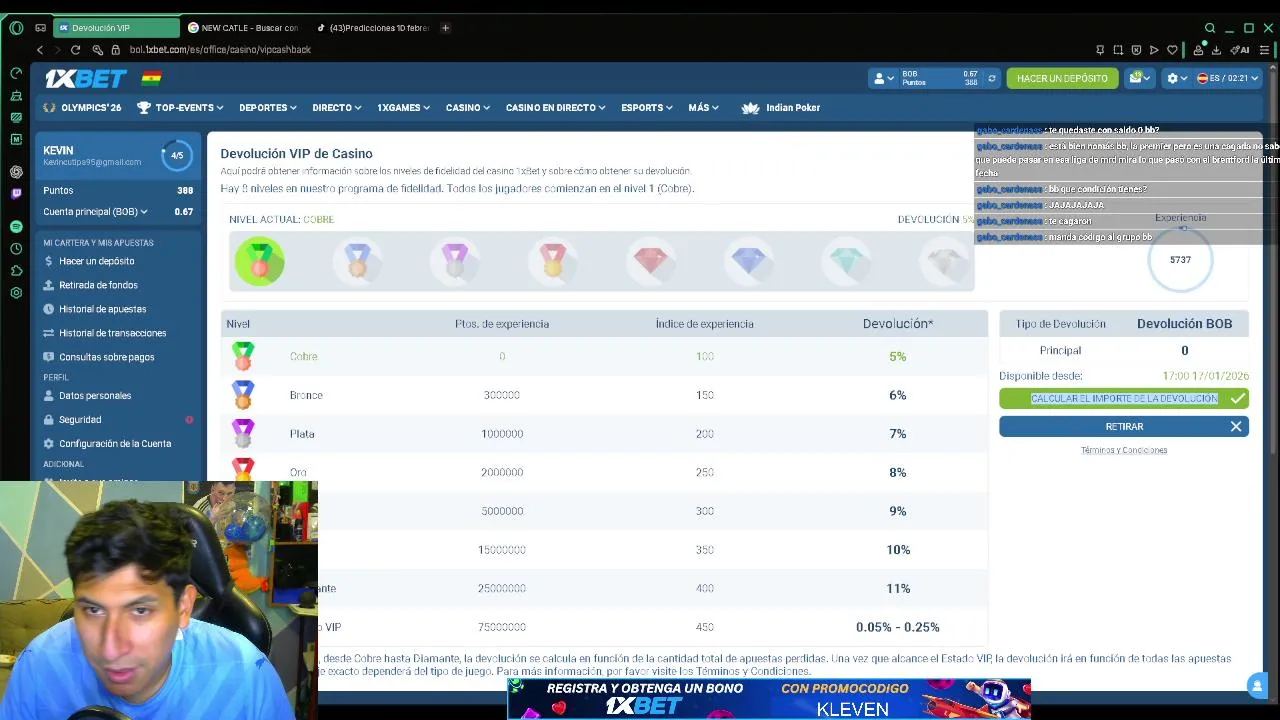The width and height of the screenshot is (1280, 720).
Task: Click the 4/5 profile progress circle
Action: 177,155
